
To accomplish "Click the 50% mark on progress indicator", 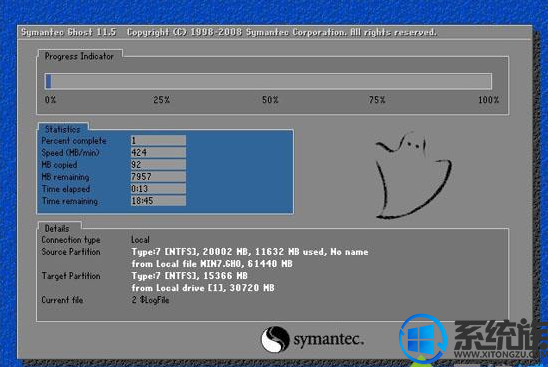I will click(270, 100).
